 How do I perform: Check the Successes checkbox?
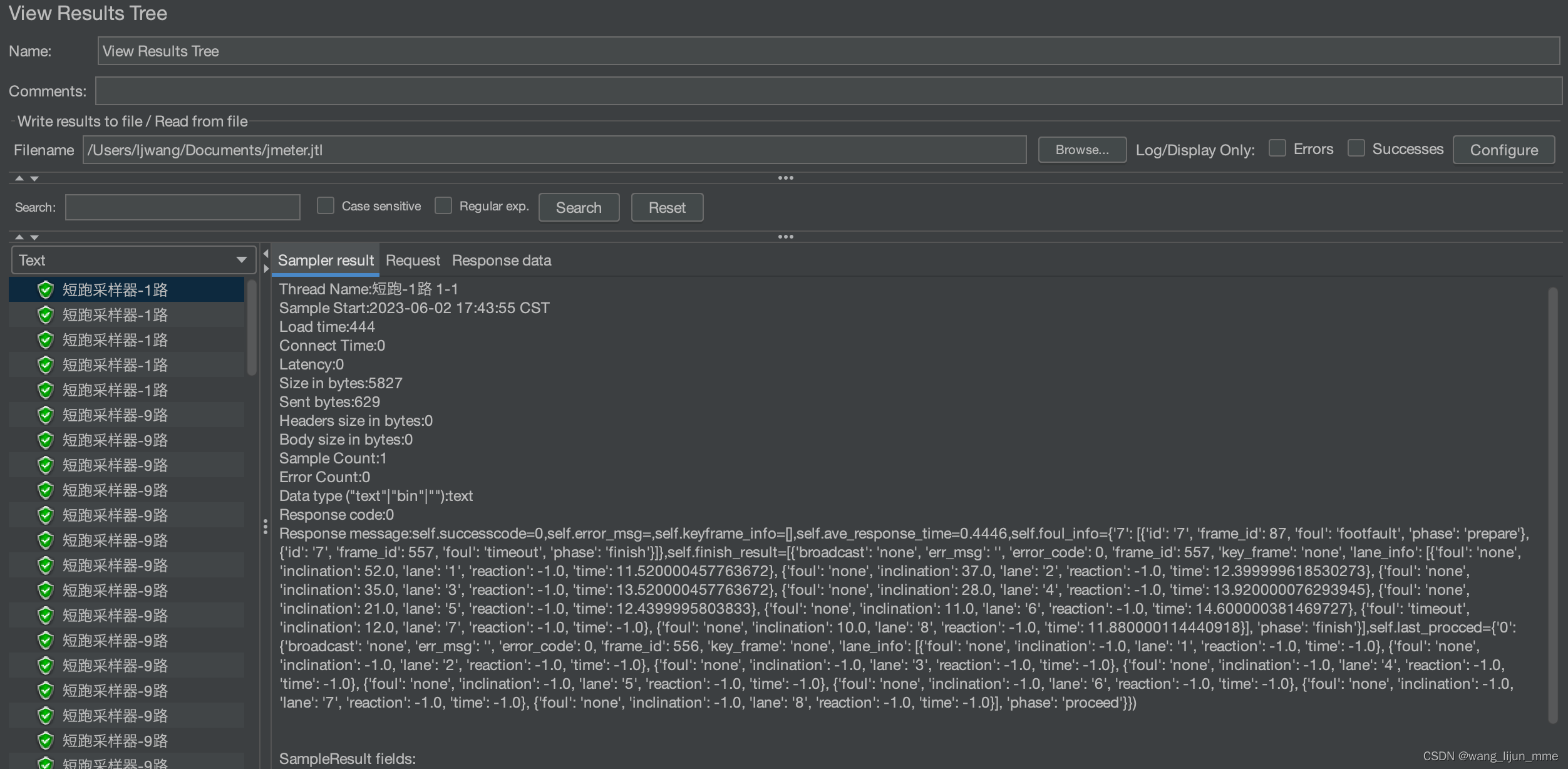coord(1356,148)
